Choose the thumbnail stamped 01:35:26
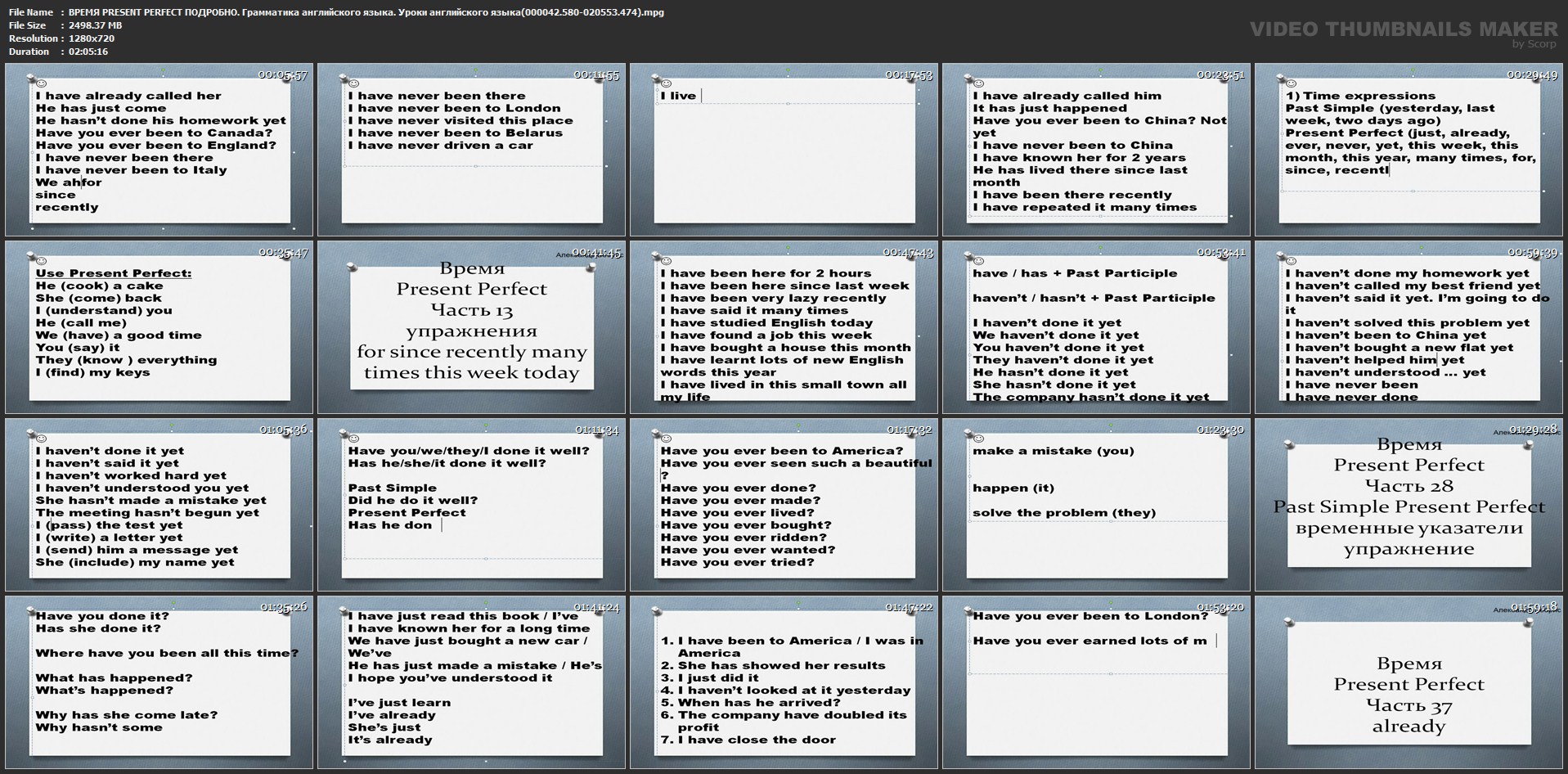This screenshot has width=1568, height=774. pyautogui.click(x=159, y=682)
